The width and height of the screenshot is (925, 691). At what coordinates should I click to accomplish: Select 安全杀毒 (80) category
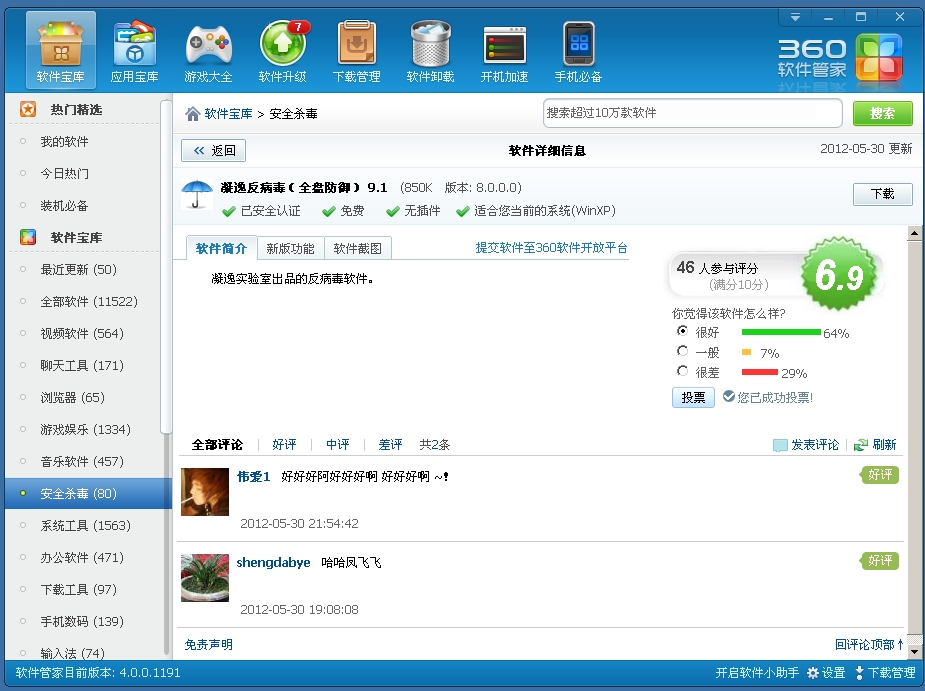tap(88, 493)
